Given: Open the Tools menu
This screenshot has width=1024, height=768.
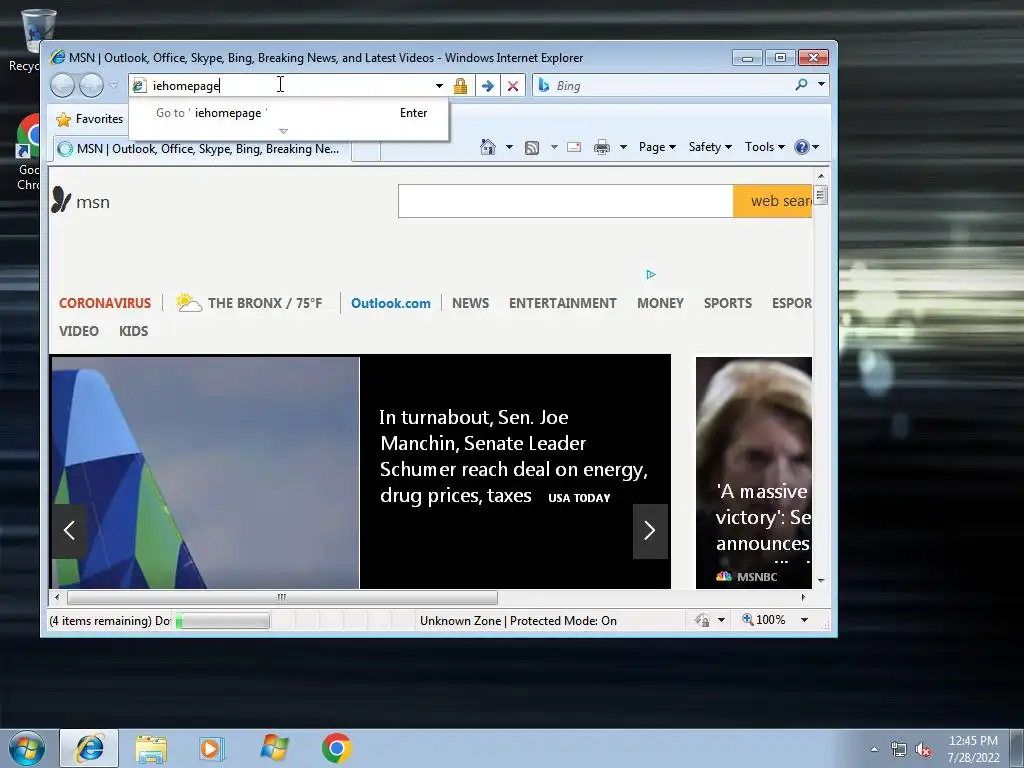Looking at the screenshot, I should pyautogui.click(x=765, y=147).
